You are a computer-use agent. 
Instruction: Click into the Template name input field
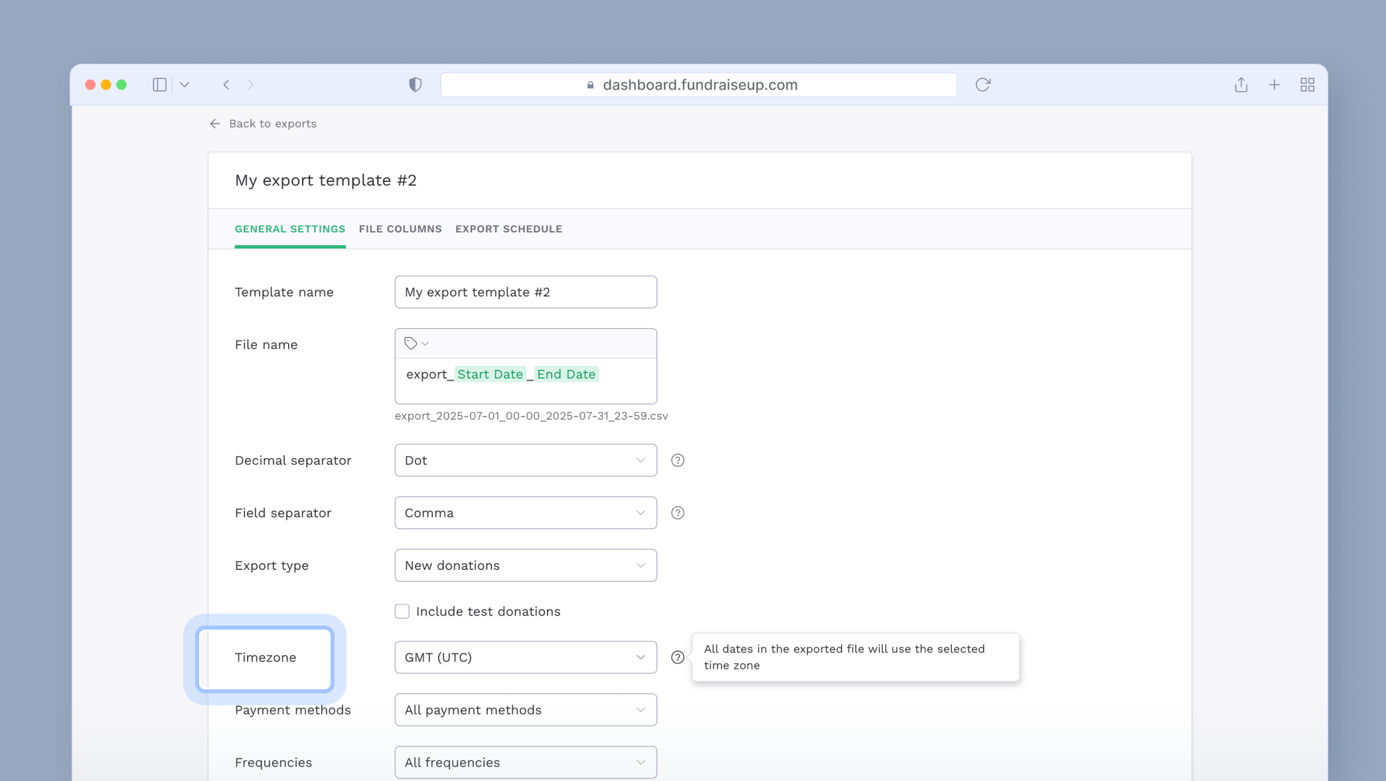click(x=525, y=292)
